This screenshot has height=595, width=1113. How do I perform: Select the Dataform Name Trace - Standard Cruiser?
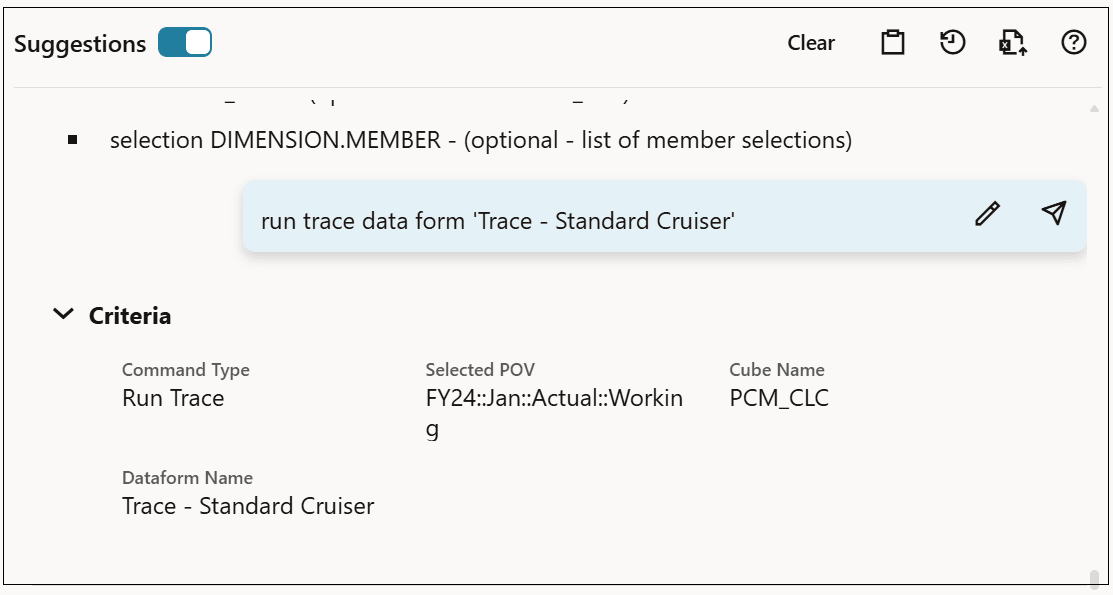coord(246,506)
